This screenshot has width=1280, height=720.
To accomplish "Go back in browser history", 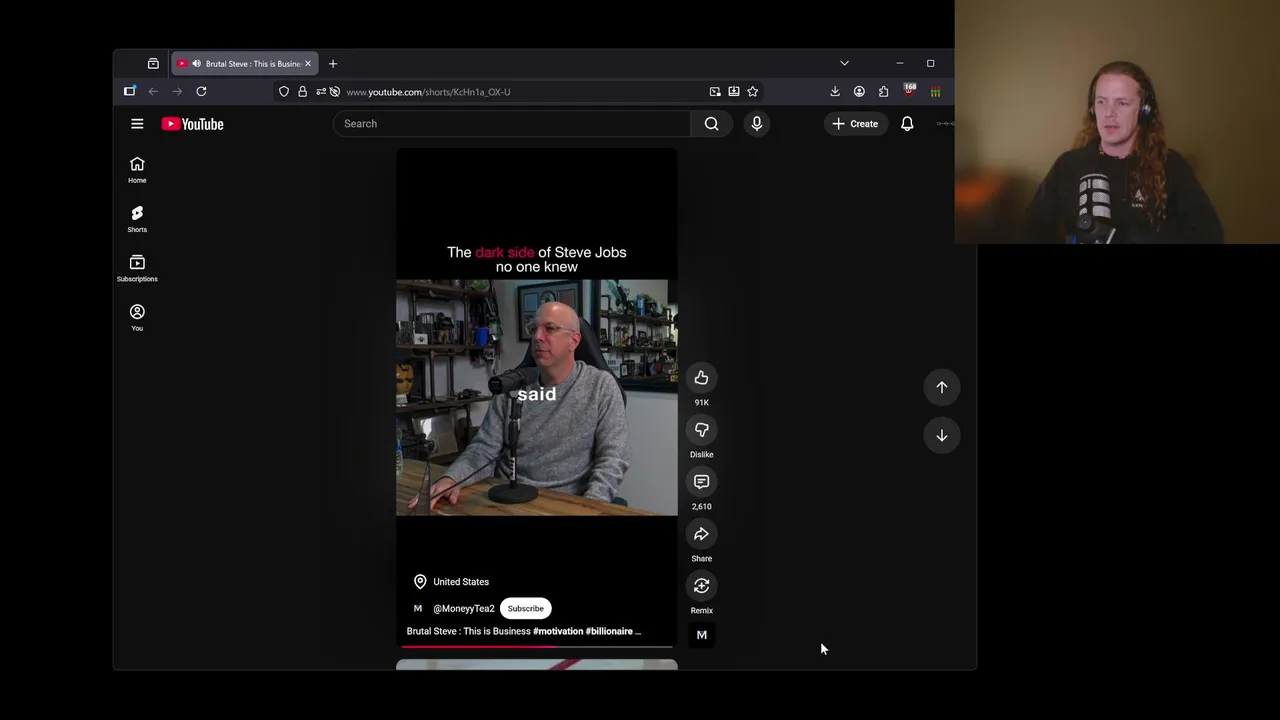I will coord(153,92).
